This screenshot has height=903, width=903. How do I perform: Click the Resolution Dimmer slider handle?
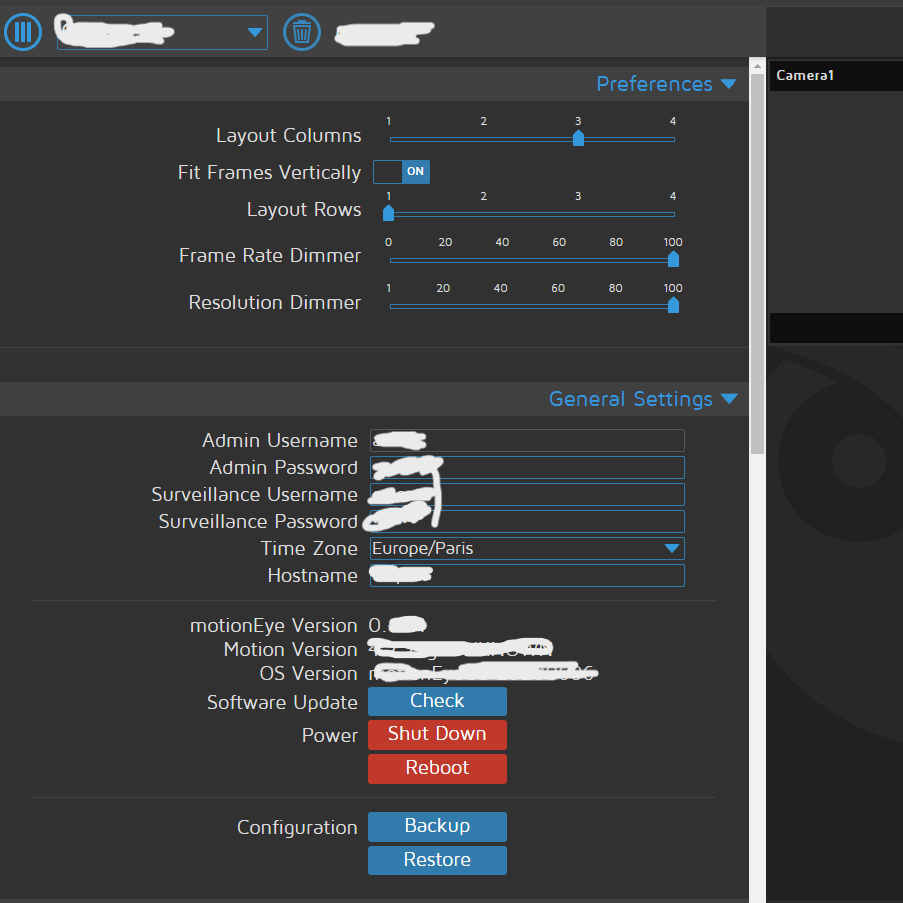673,305
